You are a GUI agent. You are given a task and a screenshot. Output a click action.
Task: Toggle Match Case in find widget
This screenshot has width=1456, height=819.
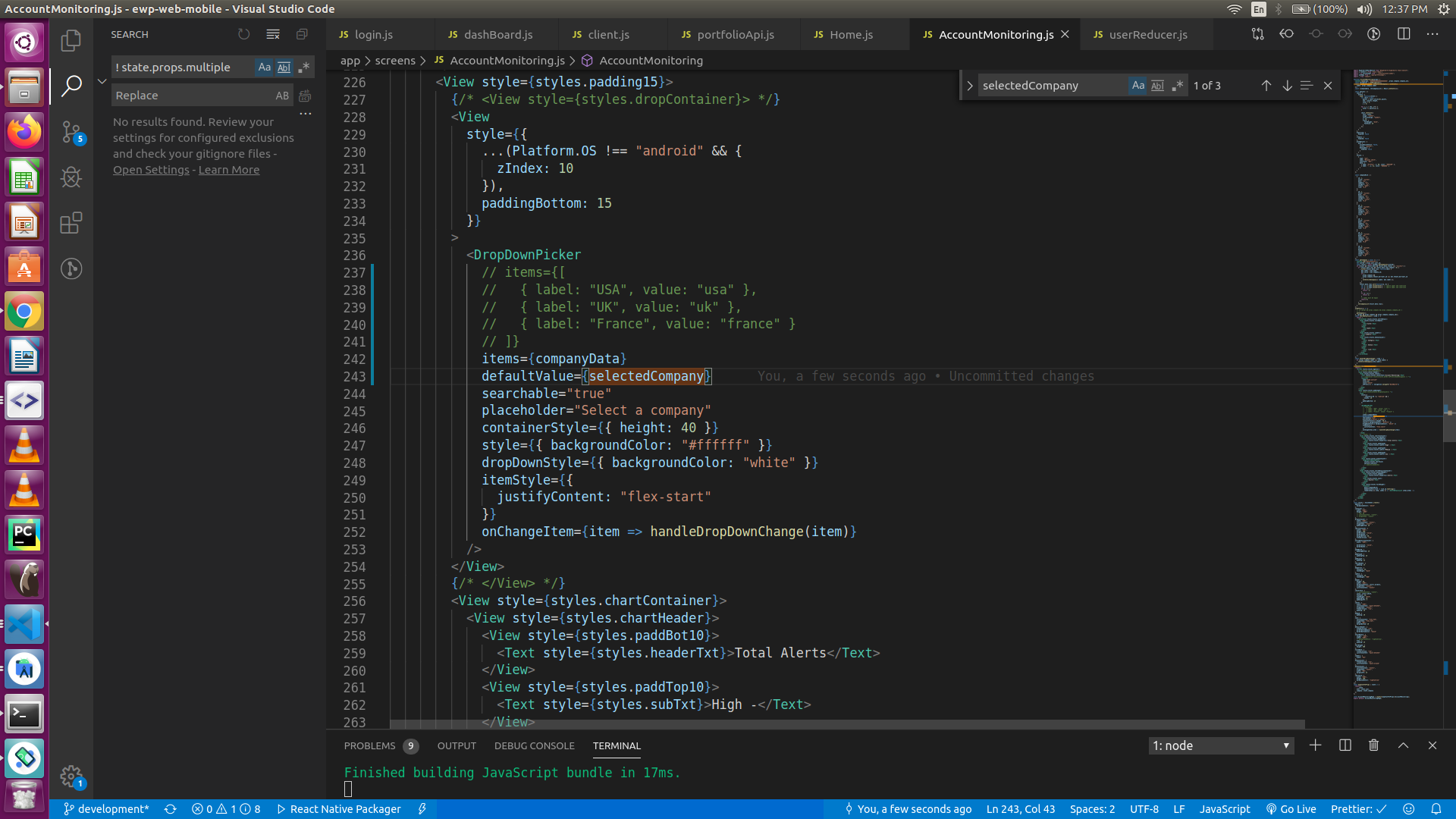point(1137,86)
